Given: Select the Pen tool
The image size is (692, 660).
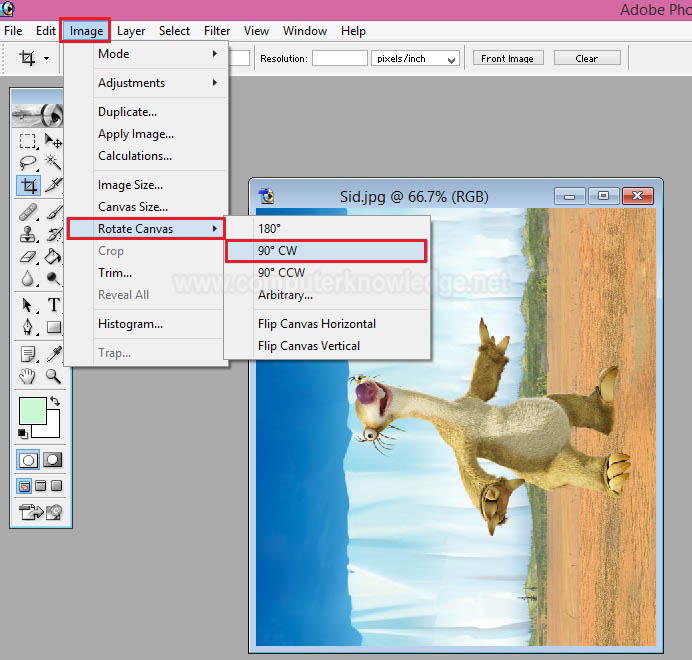Looking at the screenshot, I should [x=28, y=327].
